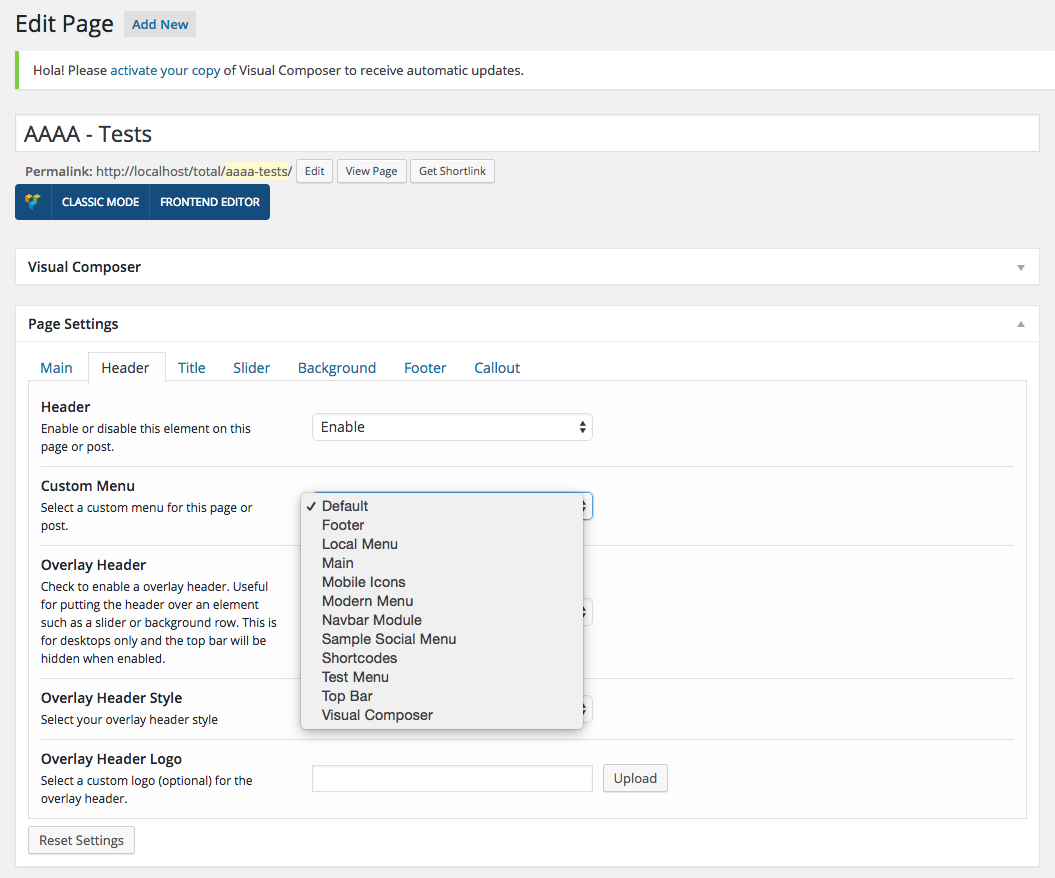Screen dimensions: 1055x878
Task: Open the Overlay Header dropdown arrow
Action: pyautogui.click(x=585, y=612)
